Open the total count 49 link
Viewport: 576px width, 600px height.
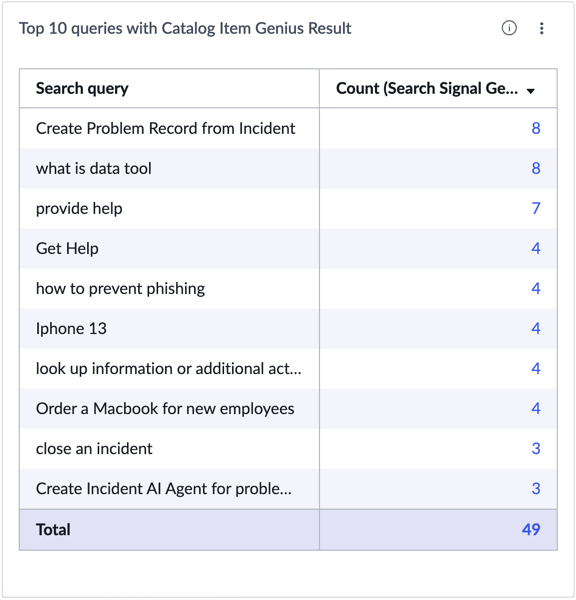(x=531, y=530)
